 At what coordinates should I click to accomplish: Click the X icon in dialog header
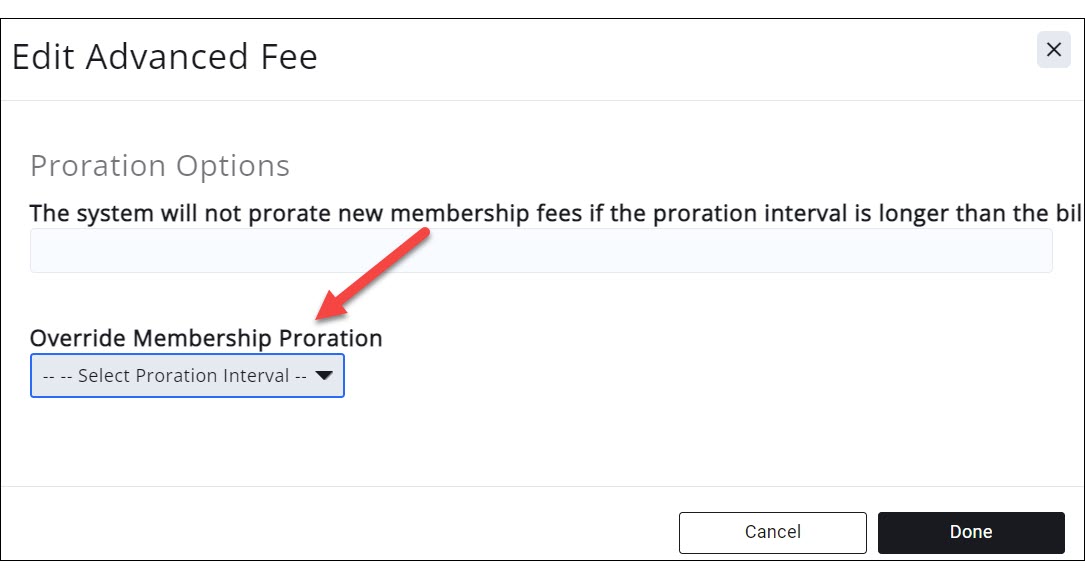tap(1053, 50)
